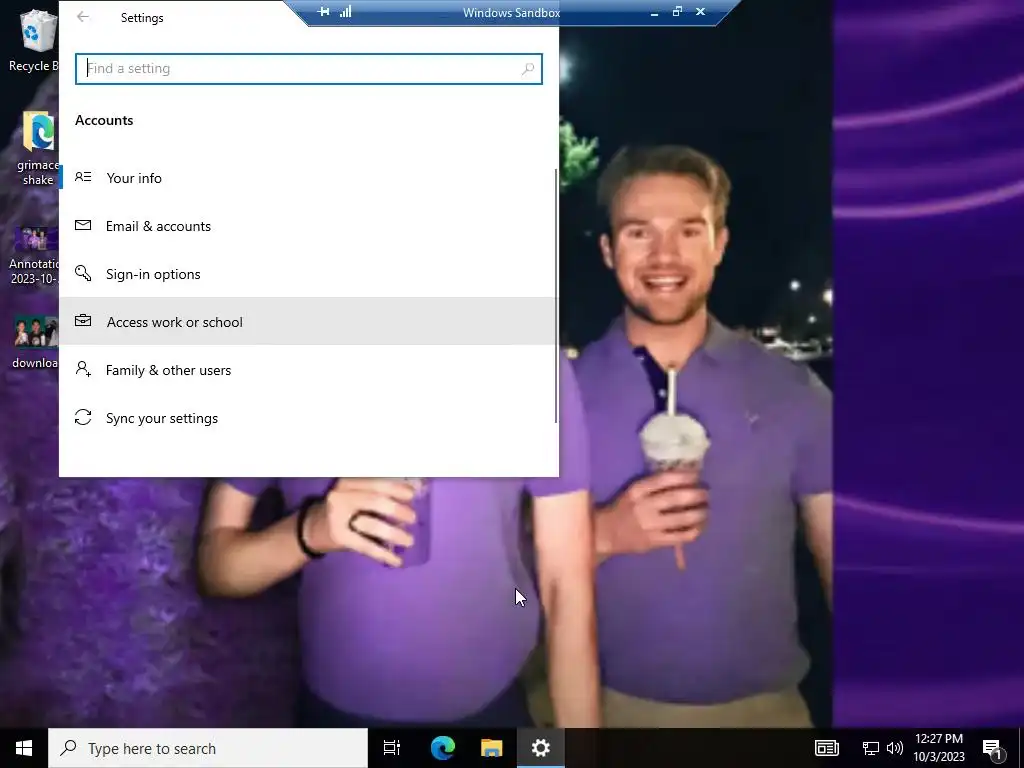The width and height of the screenshot is (1024, 768).
Task: Select the Annotation 2023-10 image file
Action: point(34,255)
